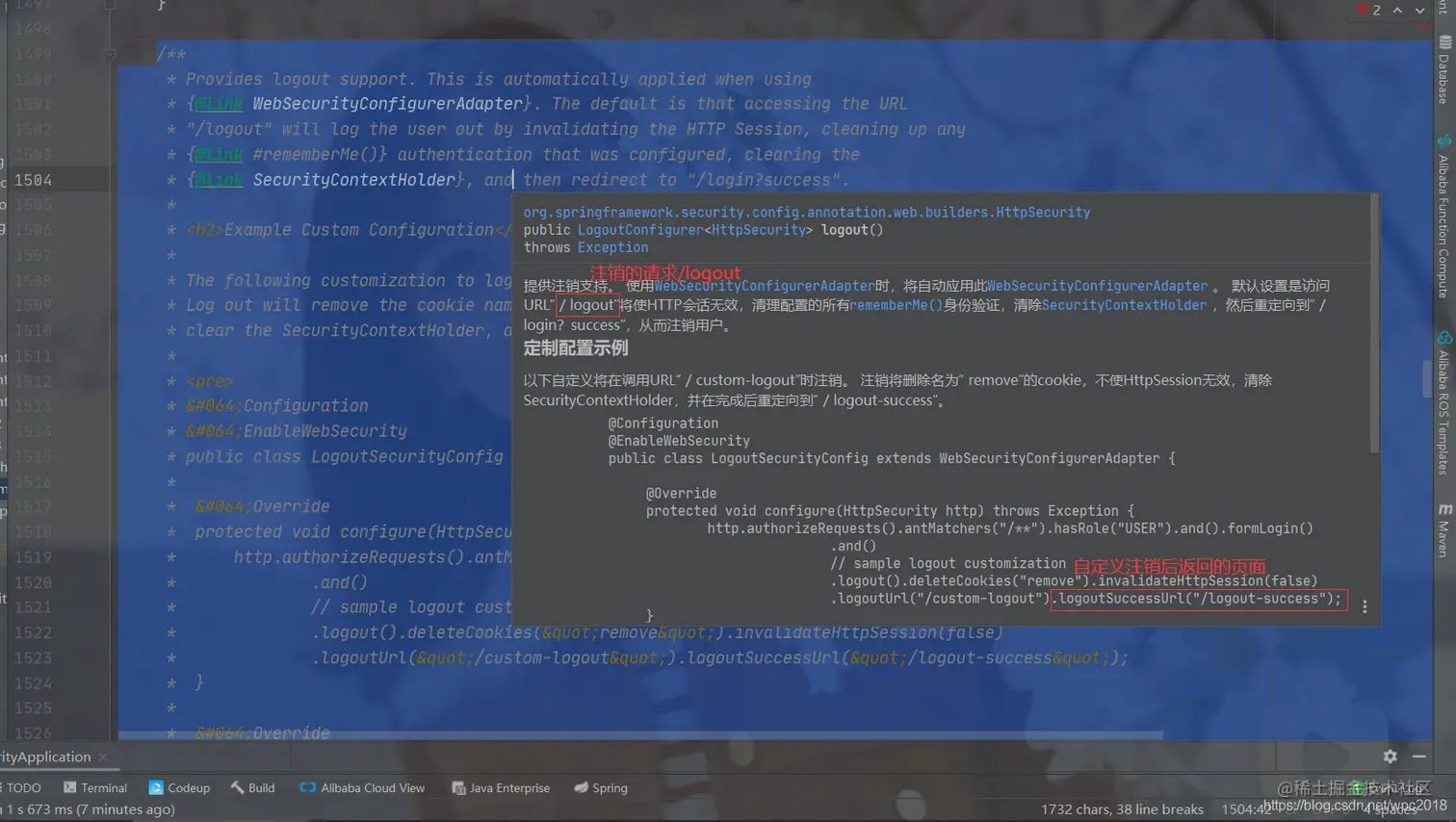Screen dimensions: 1456x822
Task: Open the Database tool window
Action: click(1443, 69)
